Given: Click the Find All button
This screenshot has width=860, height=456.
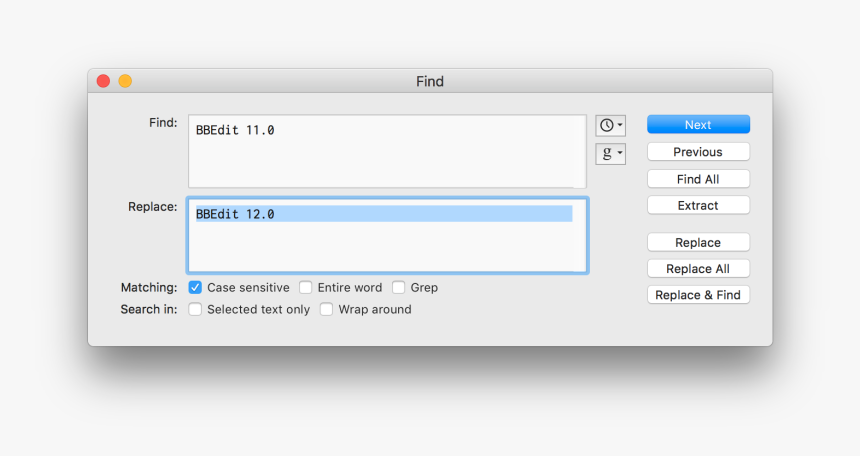Looking at the screenshot, I should [698, 179].
